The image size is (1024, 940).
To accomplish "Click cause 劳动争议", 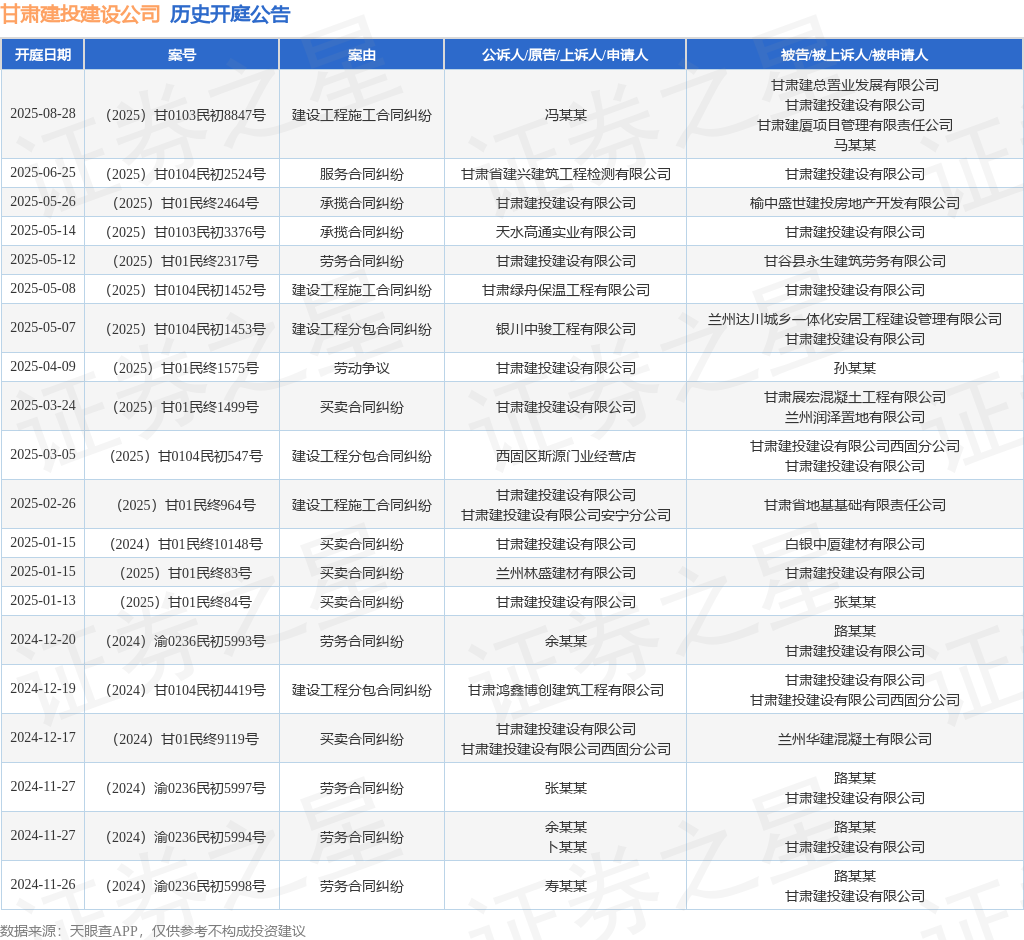I will pos(362,368).
